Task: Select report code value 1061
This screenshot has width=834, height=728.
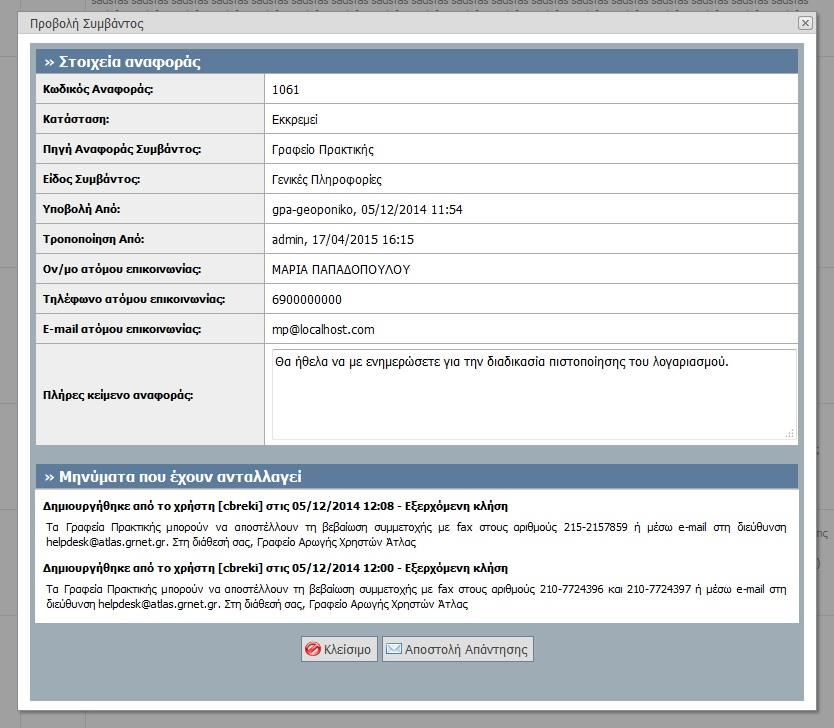Action: [286, 89]
